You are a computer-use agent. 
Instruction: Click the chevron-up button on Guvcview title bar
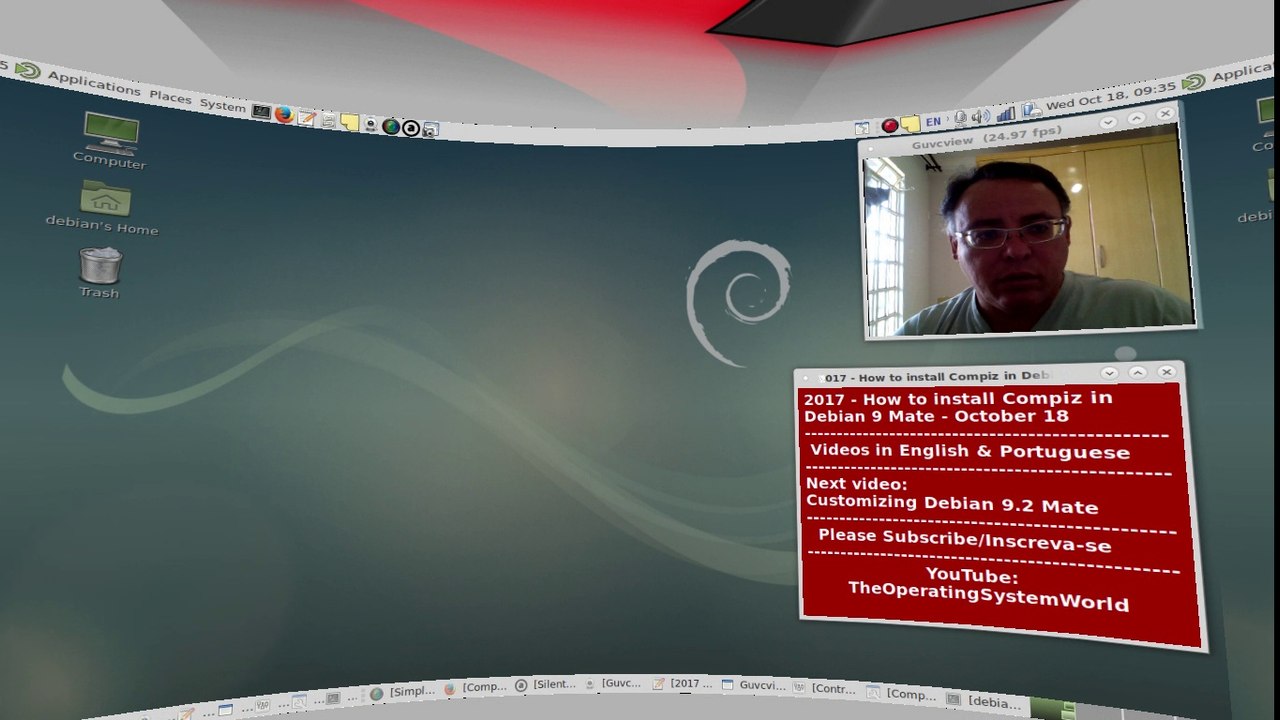point(1136,118)
